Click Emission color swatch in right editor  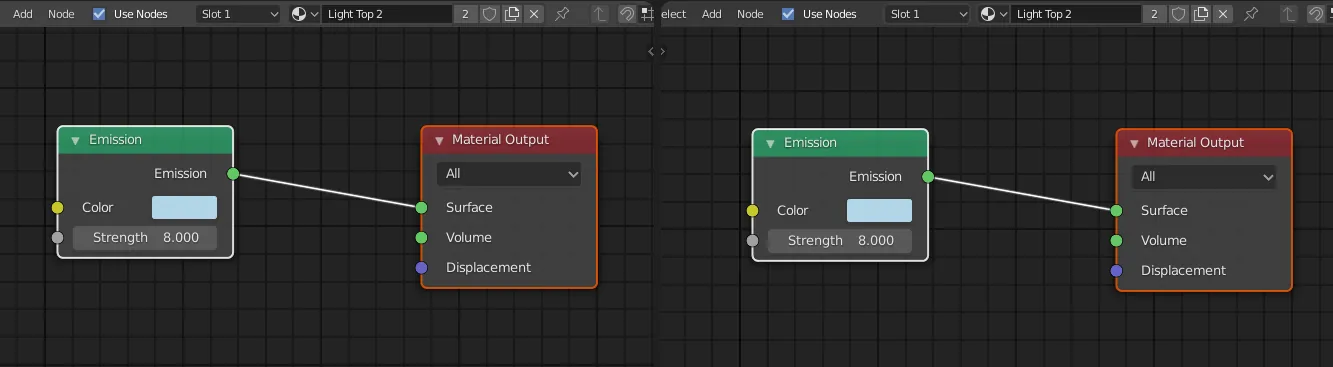[x=879, y=210]
